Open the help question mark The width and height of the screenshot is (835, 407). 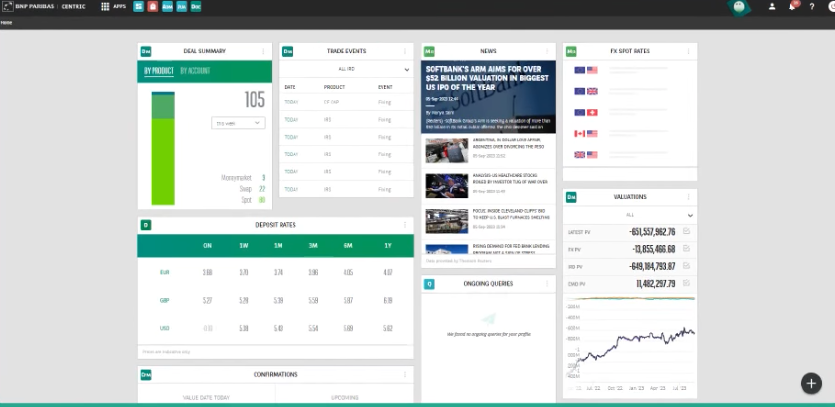[x=812, y=6]
